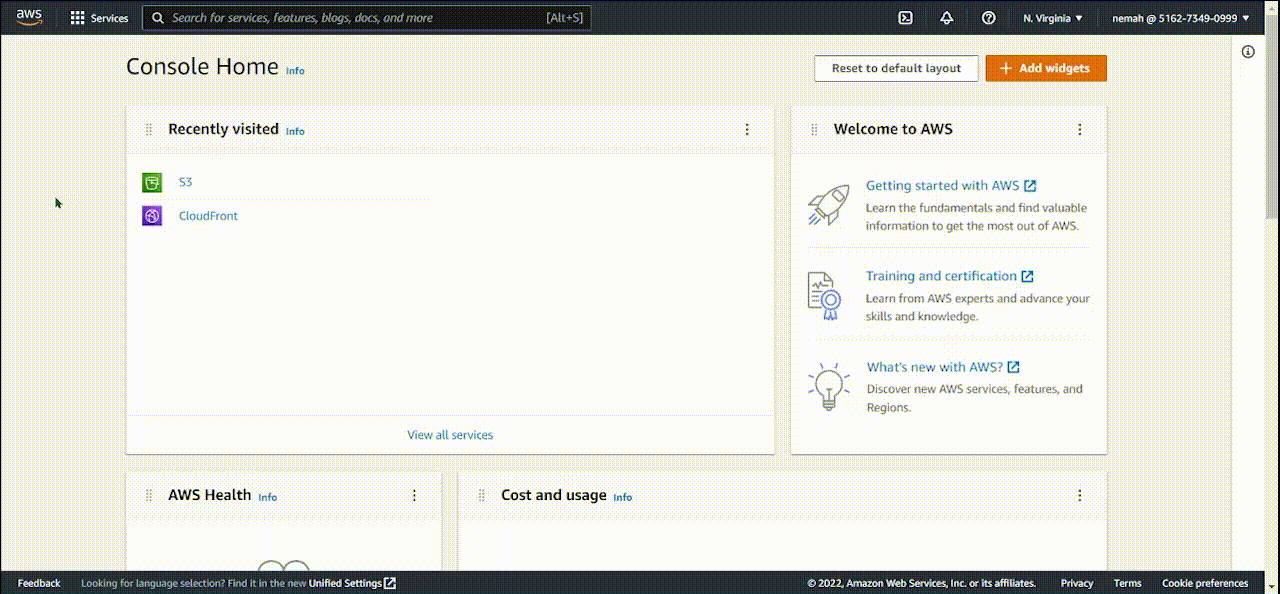Expand the nemah account dropdown

coord(1180,18)
